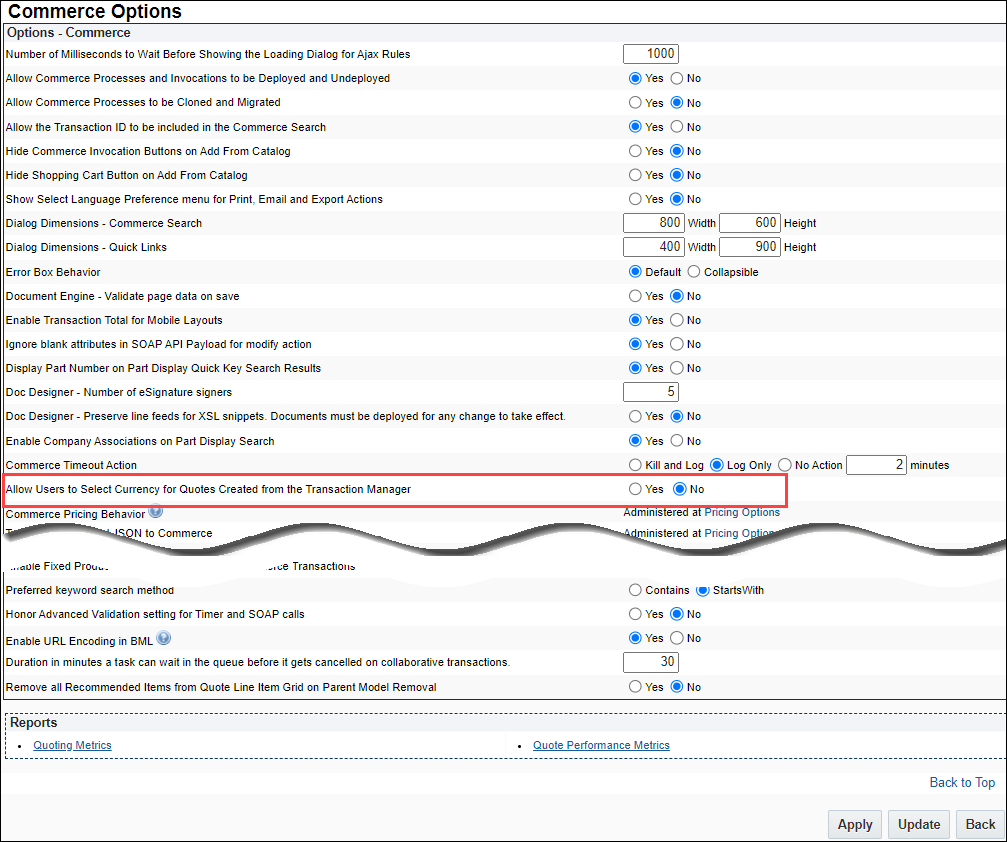Choose No Action for Commerce Timeout
The width and height of the screenshot is (1007, 842).
785,465
